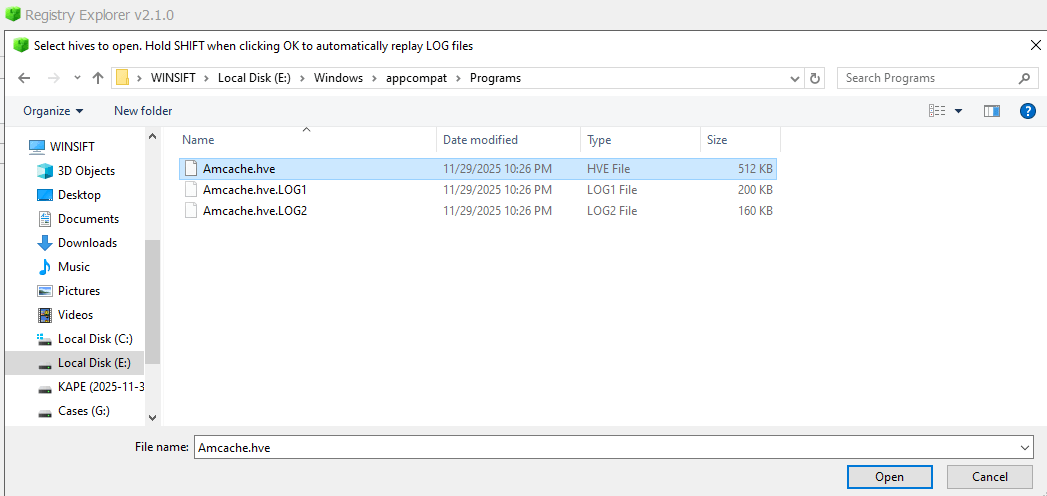Image resolution: width=1047 pixels, height=496 pixels.
Task: Click the Open button
Action: (889, 477)
